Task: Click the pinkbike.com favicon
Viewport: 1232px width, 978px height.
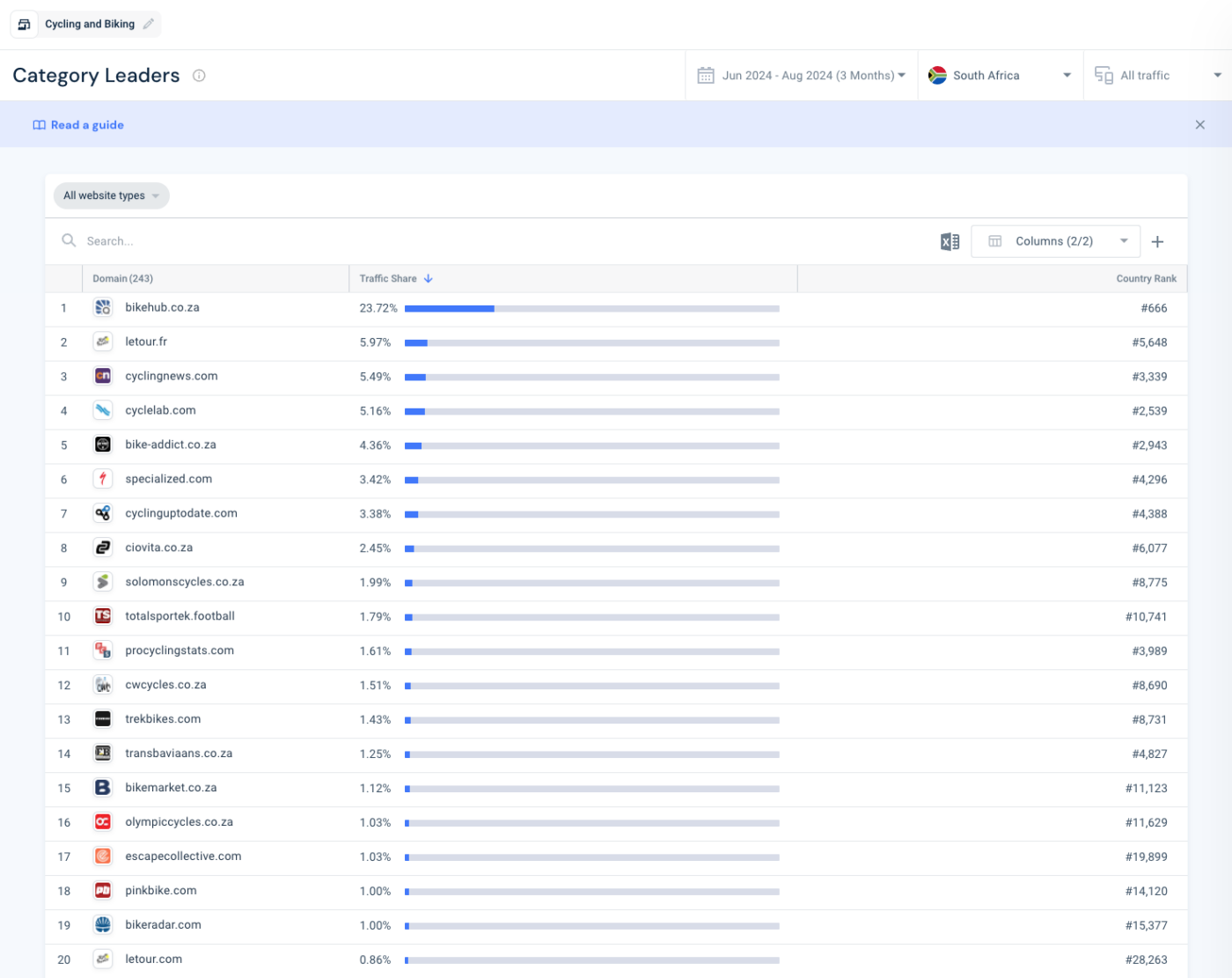Action: 103,890
